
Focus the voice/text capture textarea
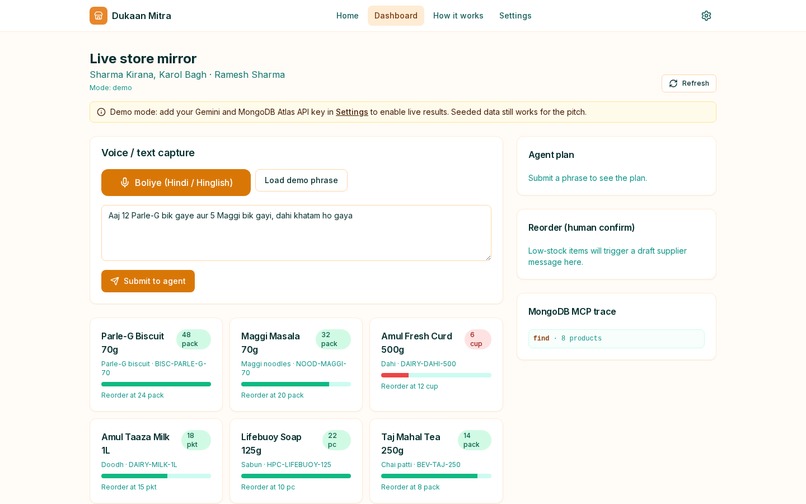pyautogui.click(x=296, y=233)
